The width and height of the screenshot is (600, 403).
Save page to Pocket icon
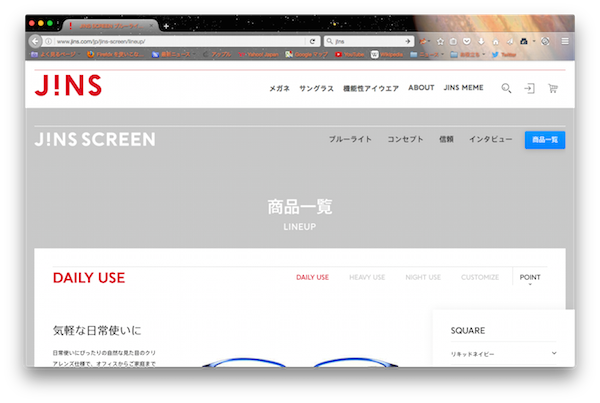(467, 41)
